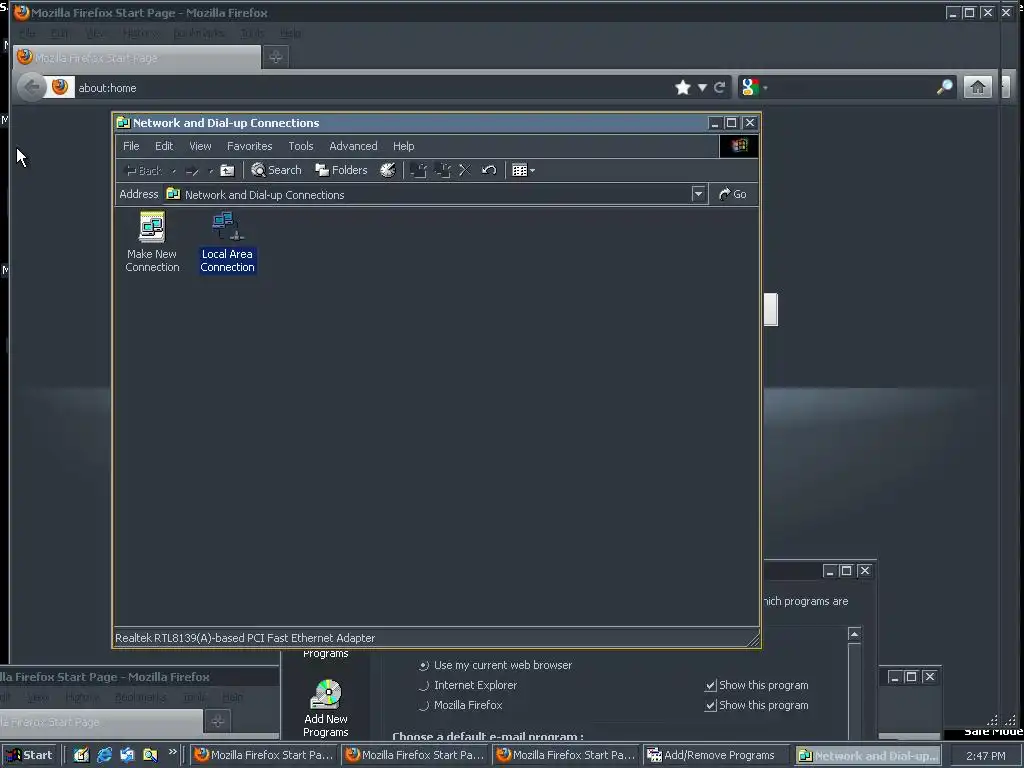The width and height of the screenshot is (1024, 768).
Task: Open the Edit menu in Network Connections
Action: pos(164,146)
